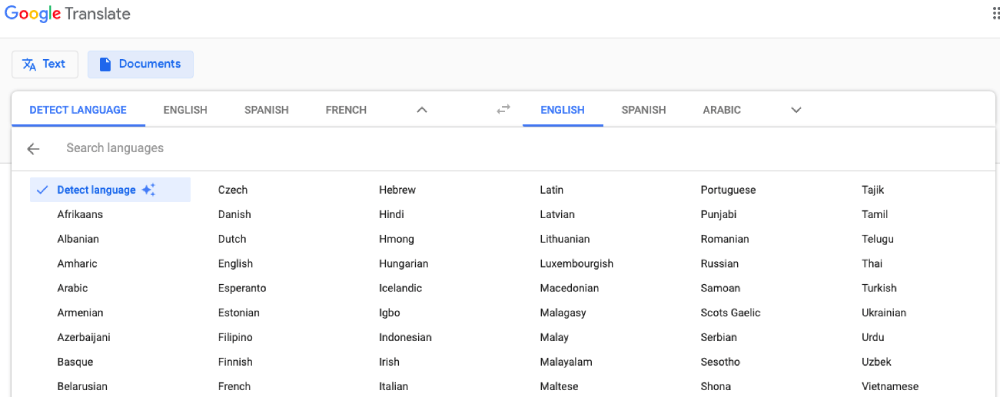Pick Czech as source language
Viewport: 1000px width, 397px height.
click(x=233, y=190)
